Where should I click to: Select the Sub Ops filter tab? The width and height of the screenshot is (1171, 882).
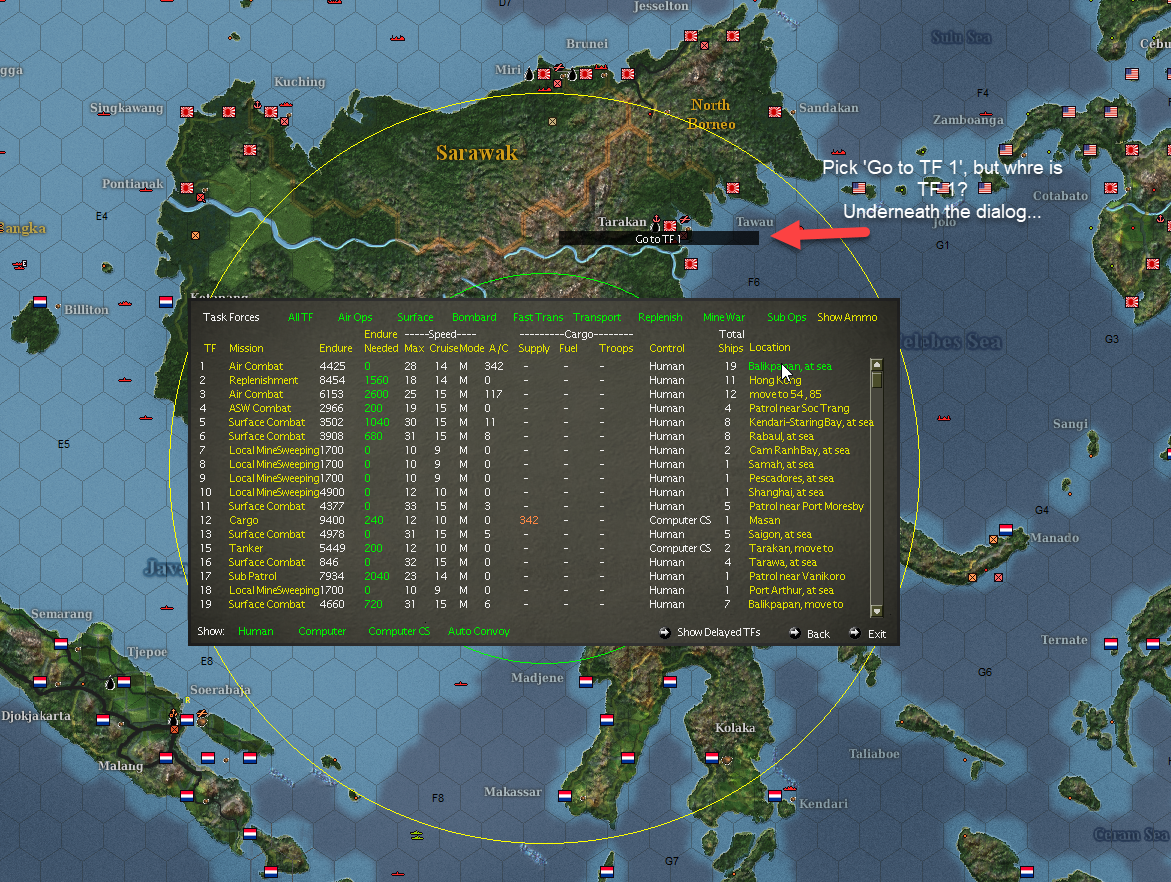[x=786, y=317]
